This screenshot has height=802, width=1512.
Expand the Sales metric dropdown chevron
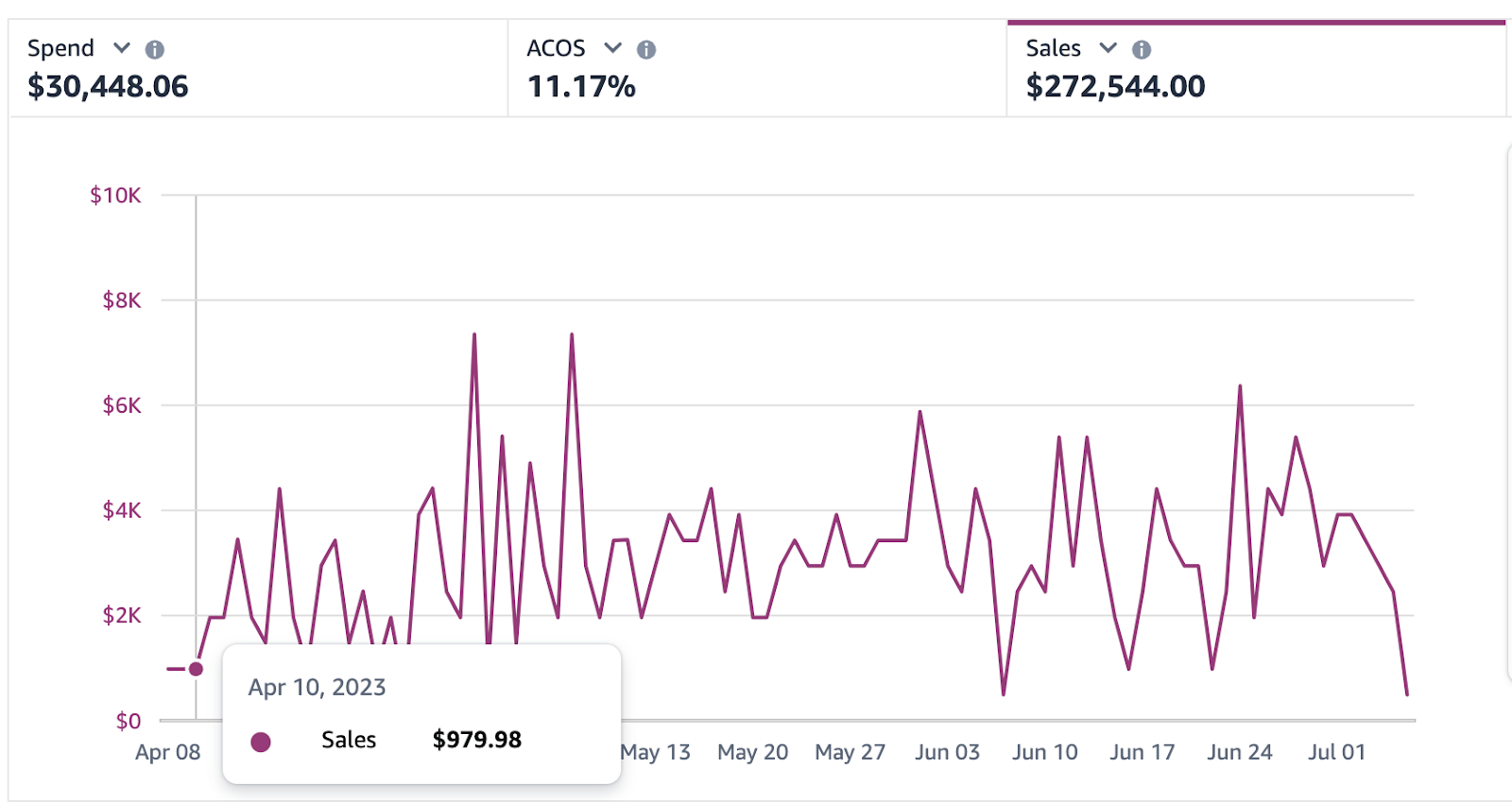[x=1108, y=47]
